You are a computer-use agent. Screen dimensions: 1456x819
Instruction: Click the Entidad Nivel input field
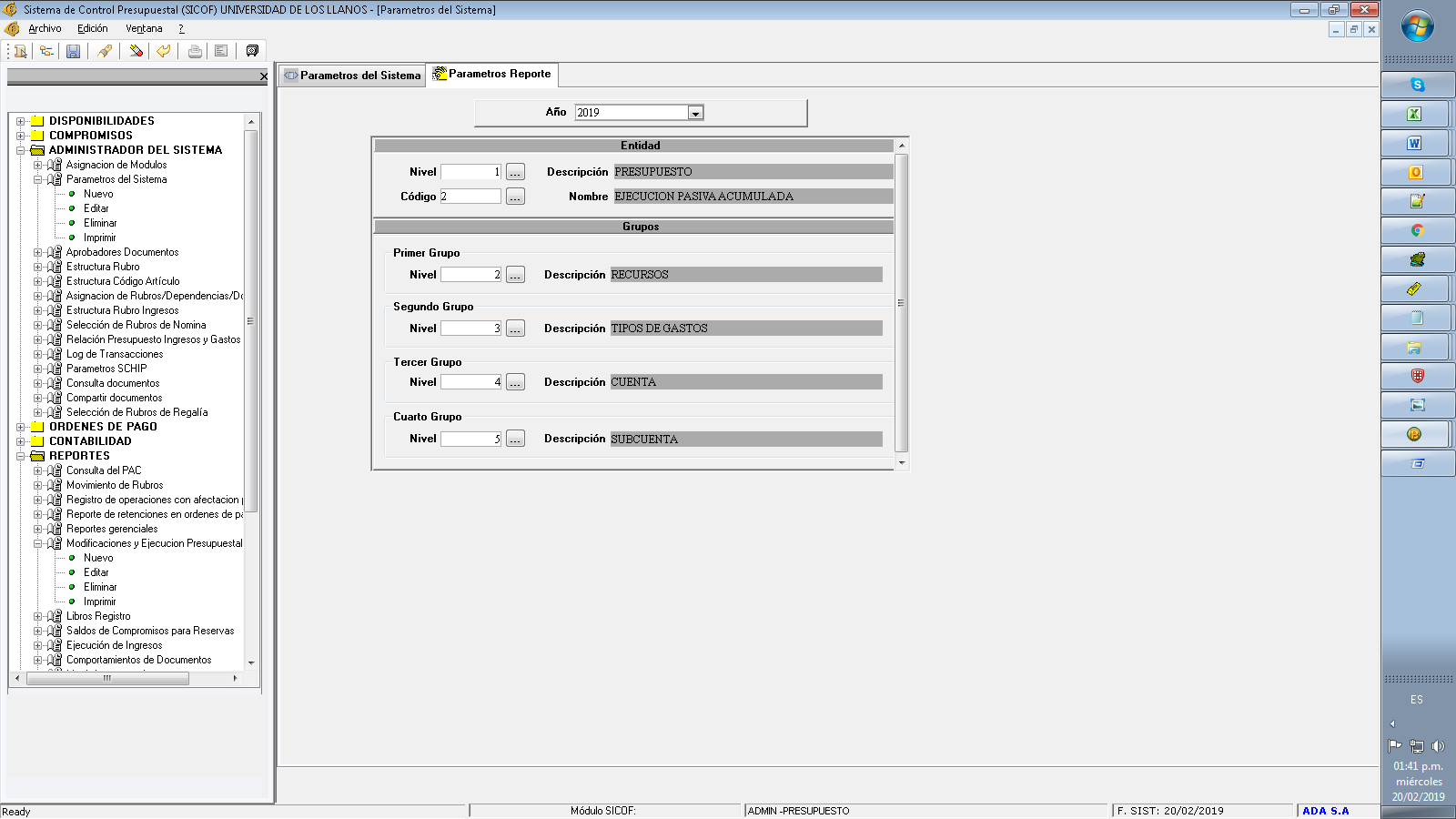[x=470, y=172]
